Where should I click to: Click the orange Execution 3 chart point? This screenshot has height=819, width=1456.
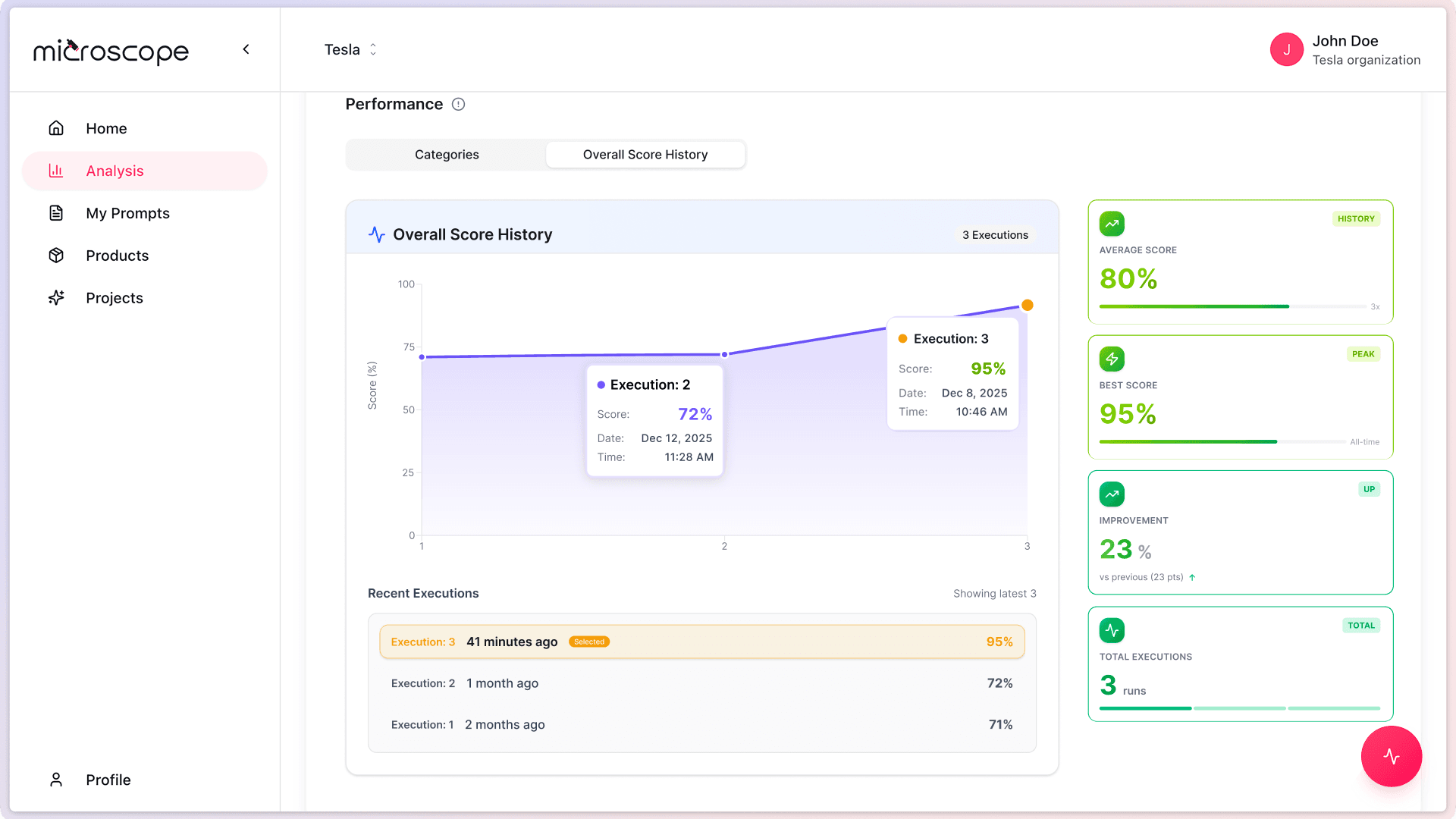(x=1027, y=306)
